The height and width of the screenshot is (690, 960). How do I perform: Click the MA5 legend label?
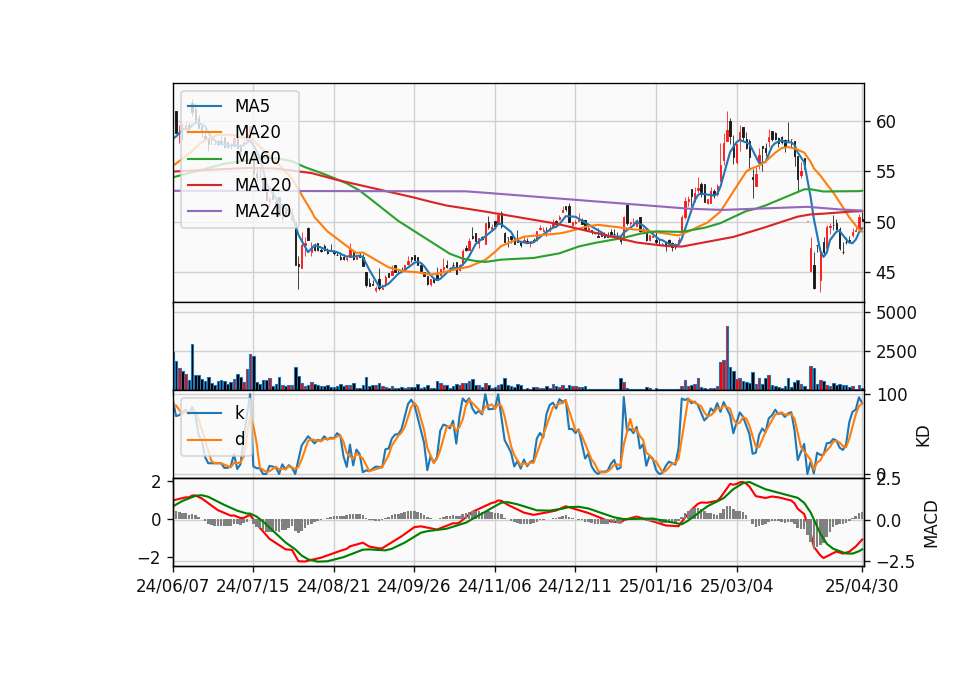(252, 106)
